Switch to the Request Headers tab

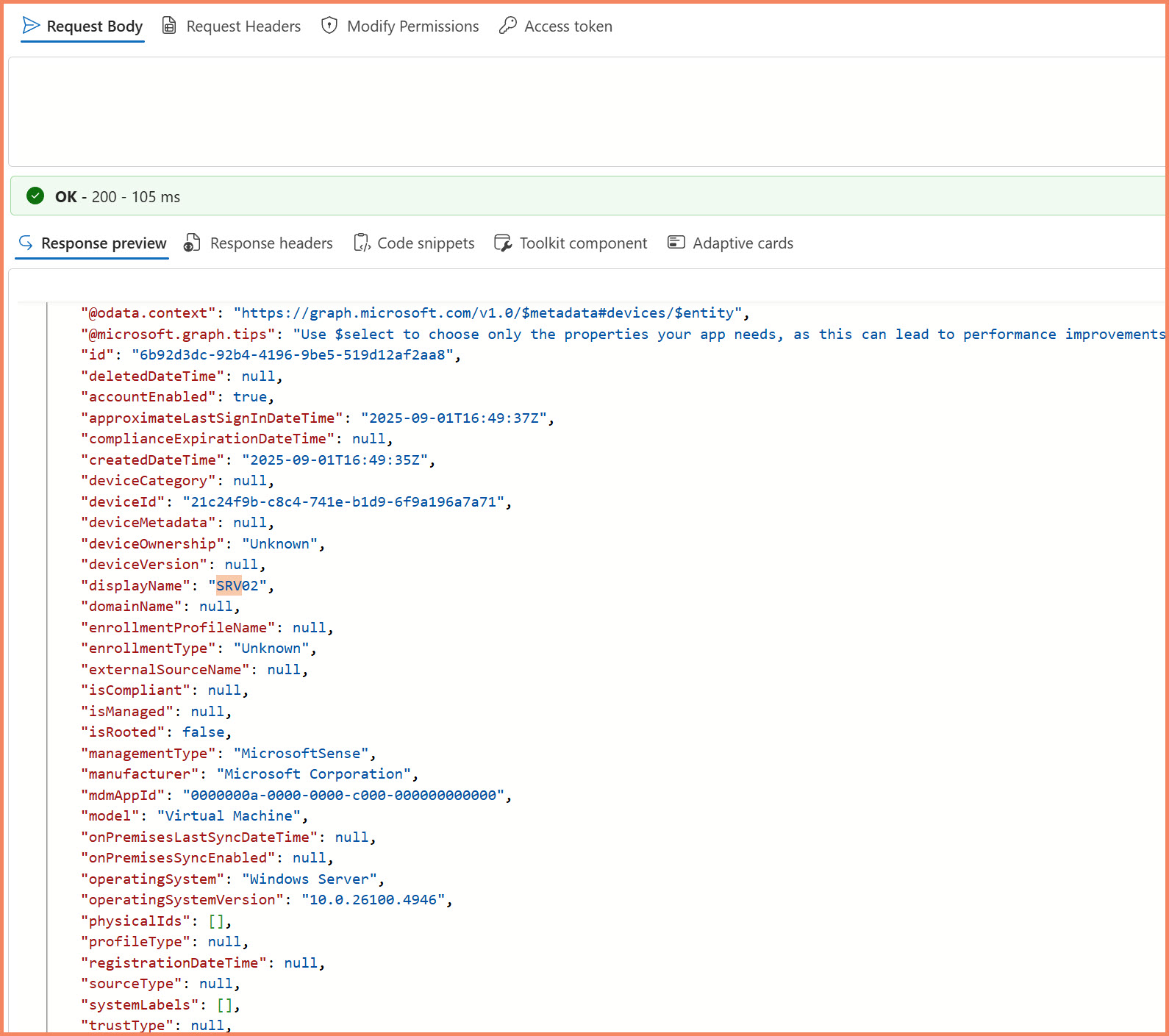pos(231,26)
